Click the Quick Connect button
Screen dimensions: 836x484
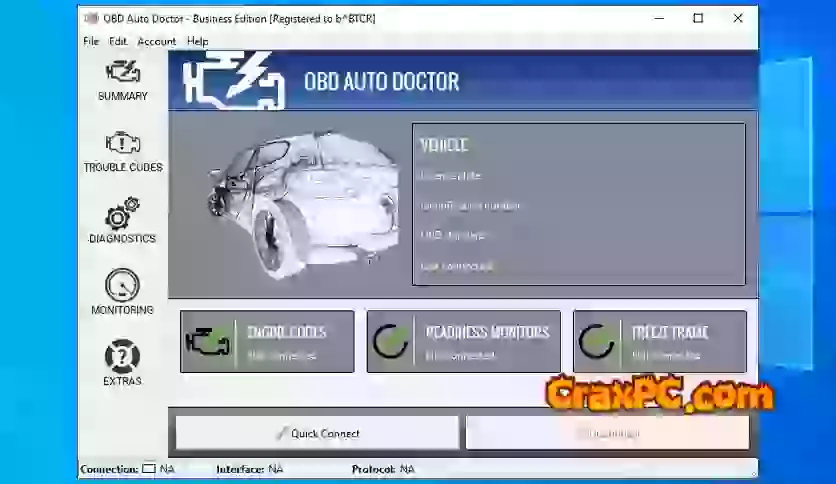[x=317, y=433]
